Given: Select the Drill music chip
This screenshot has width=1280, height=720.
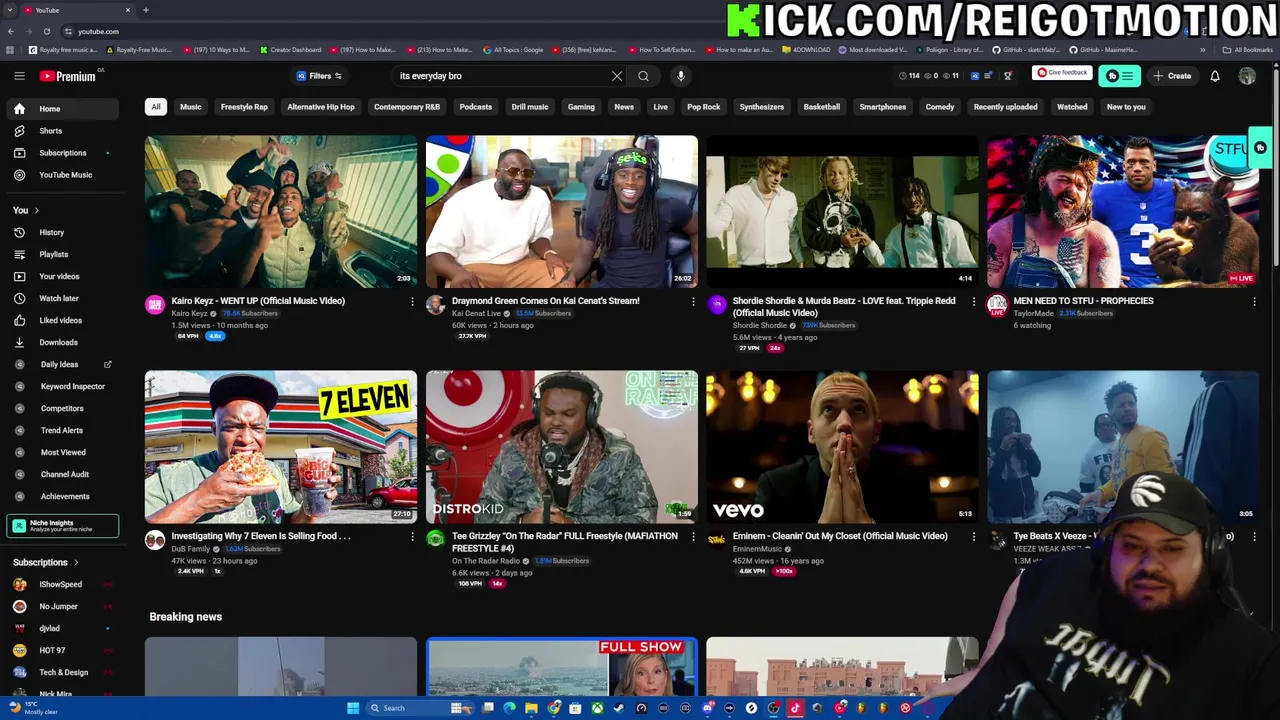Looking at the screenshot, I should 530,107.
